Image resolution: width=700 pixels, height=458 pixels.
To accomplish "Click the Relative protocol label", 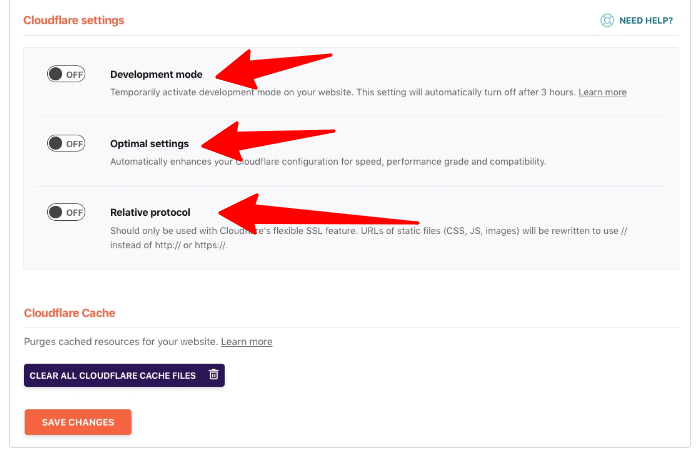I will (x=150, y=212).
